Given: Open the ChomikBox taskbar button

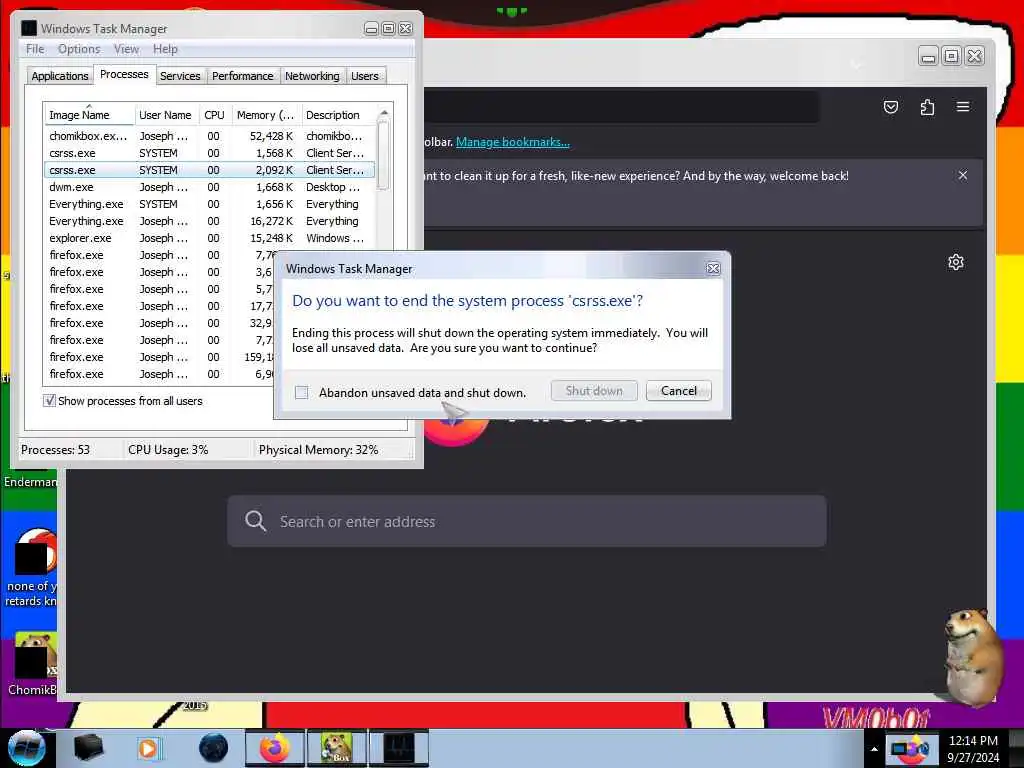Looking at the screenshot, I should pyautogui.click(x=336, y=748).
